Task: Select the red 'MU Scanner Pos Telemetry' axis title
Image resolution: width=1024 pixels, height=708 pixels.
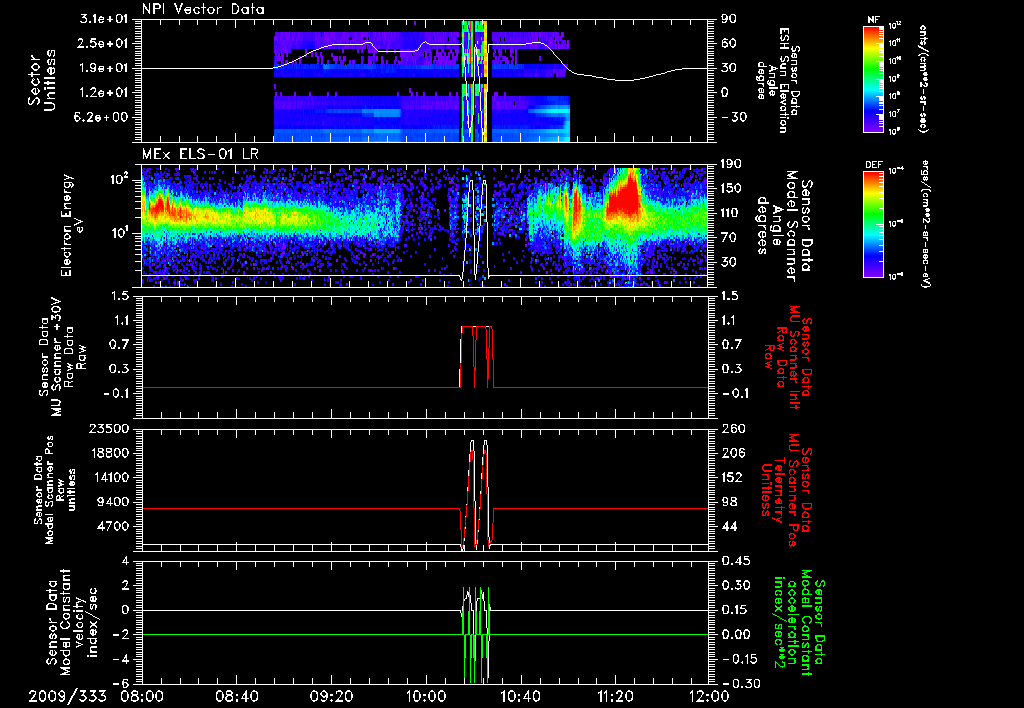Action: 784,490
